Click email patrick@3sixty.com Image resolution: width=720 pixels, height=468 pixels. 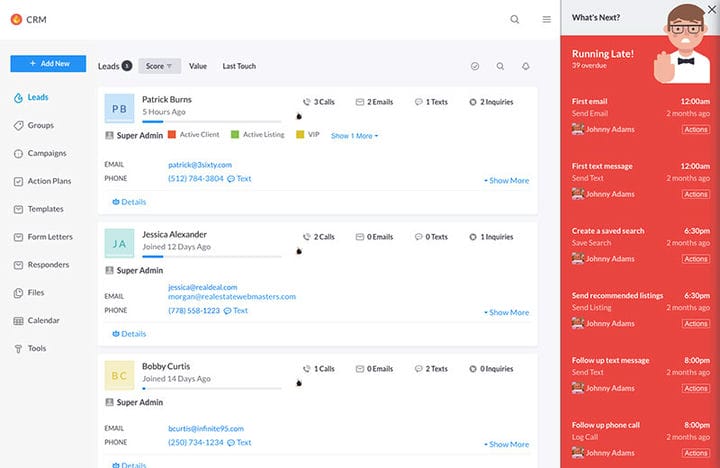pyautogui.click(x=200, y=164)
